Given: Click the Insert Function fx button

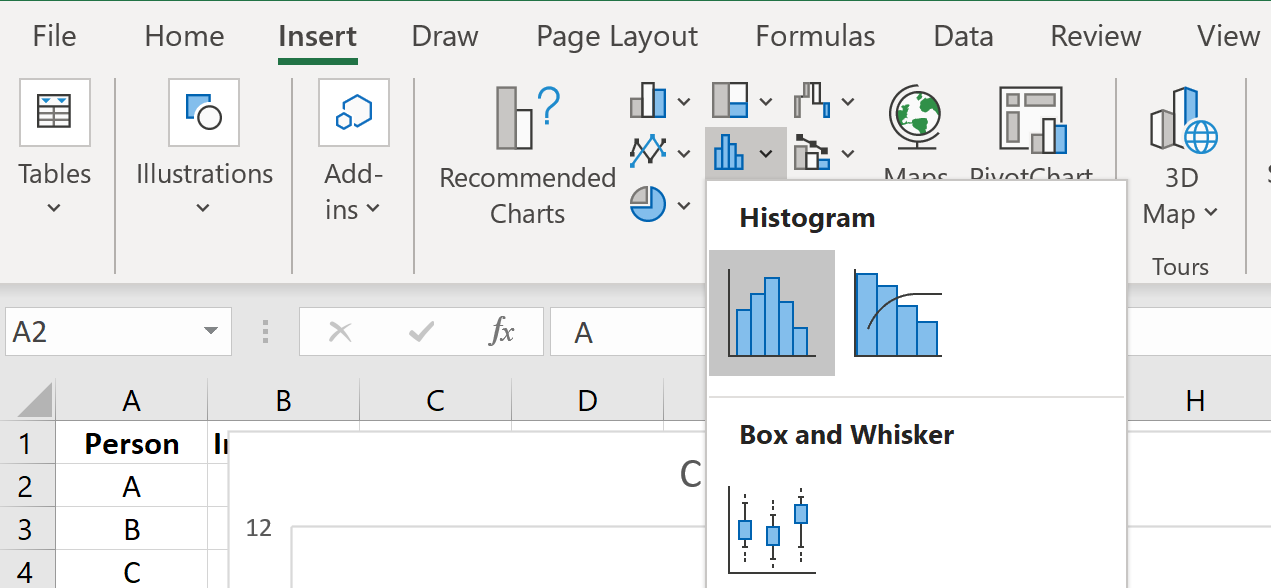Looking at the screenshot, I should [x=501, y=331].
